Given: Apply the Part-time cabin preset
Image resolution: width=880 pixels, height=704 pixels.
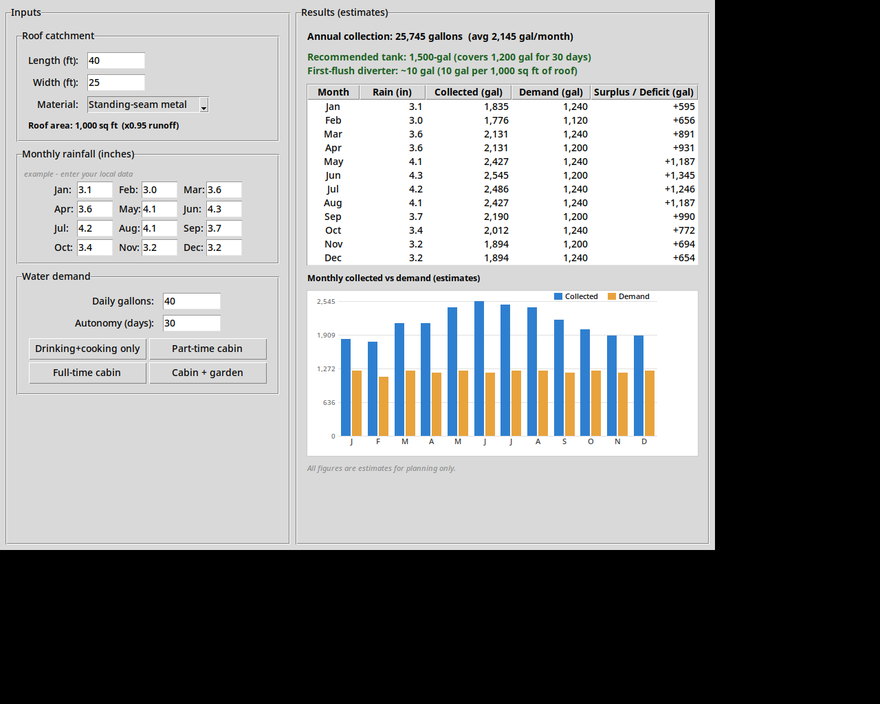Looking at the screenshot, I should 208,349.
